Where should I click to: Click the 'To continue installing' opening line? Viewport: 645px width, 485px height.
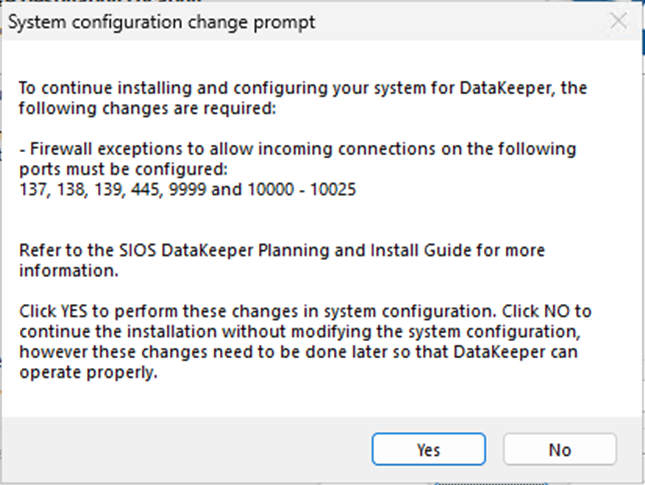[300, 90]
